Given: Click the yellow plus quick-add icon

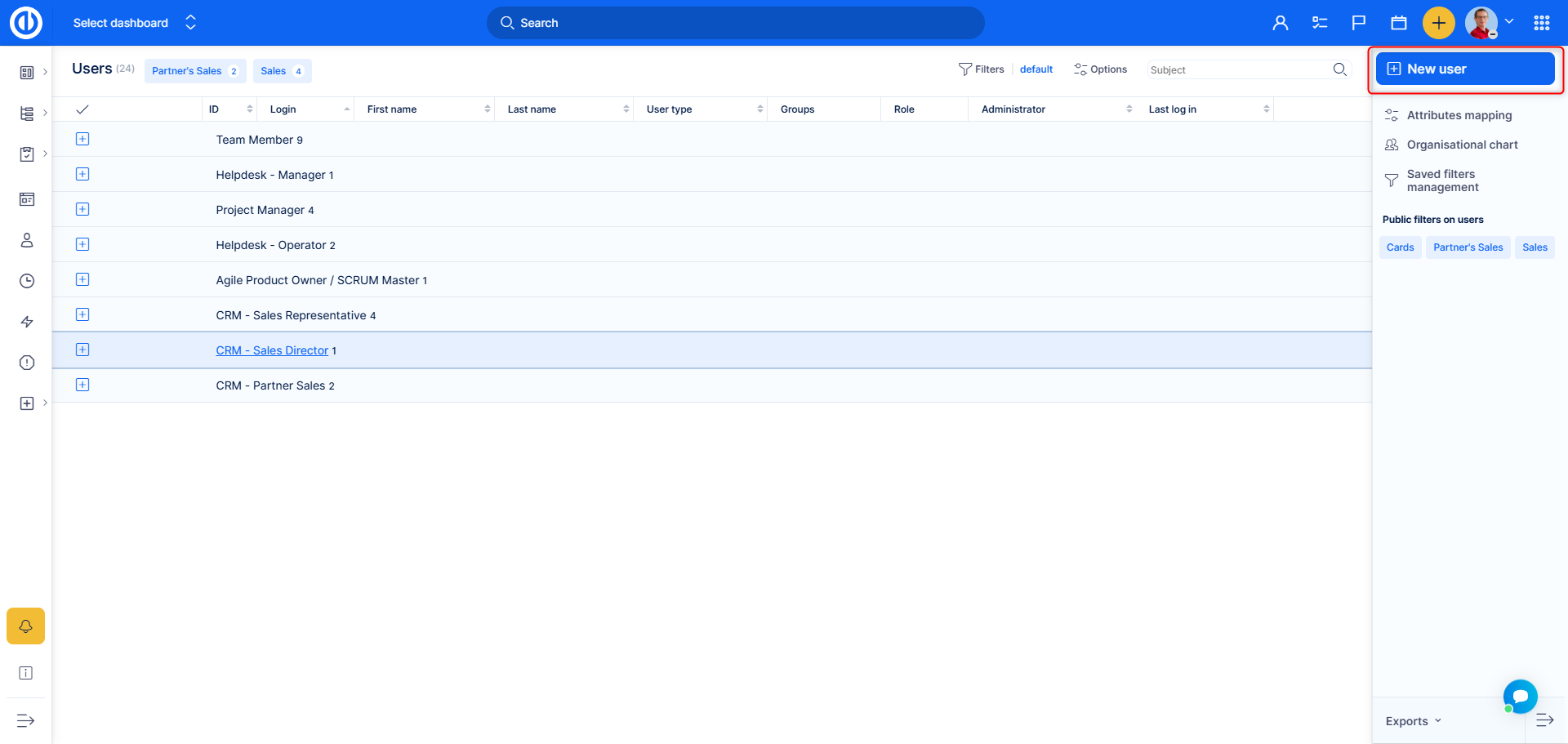Looking at the screenshot, I should 1438,23.
